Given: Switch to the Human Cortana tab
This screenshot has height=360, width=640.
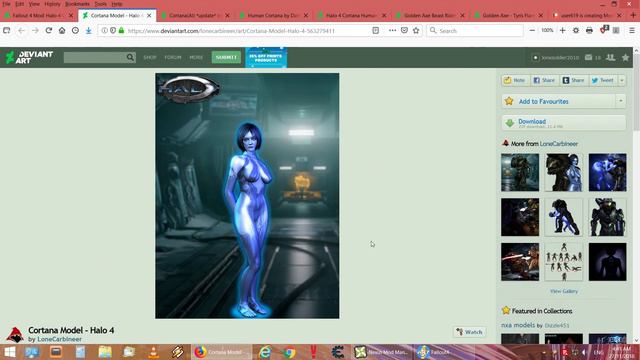Looking at the screenshot, I should coord(273,15).
